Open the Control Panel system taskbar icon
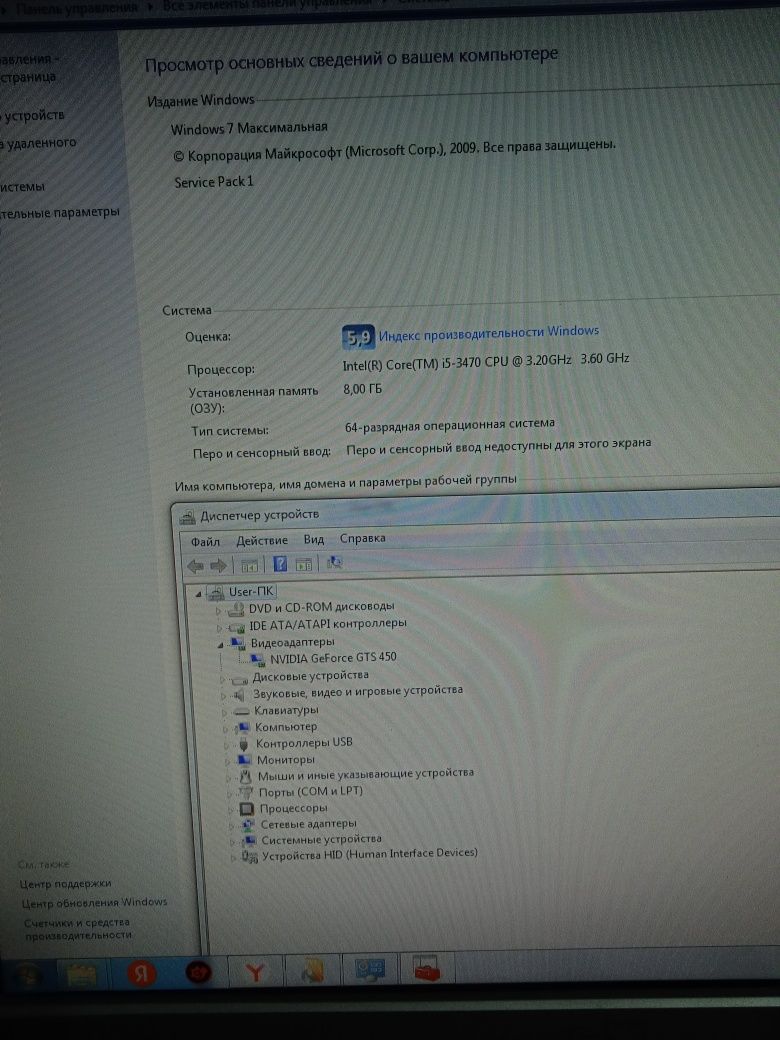Viewport: 780px width, 1040px height. [x=370, y=970]
